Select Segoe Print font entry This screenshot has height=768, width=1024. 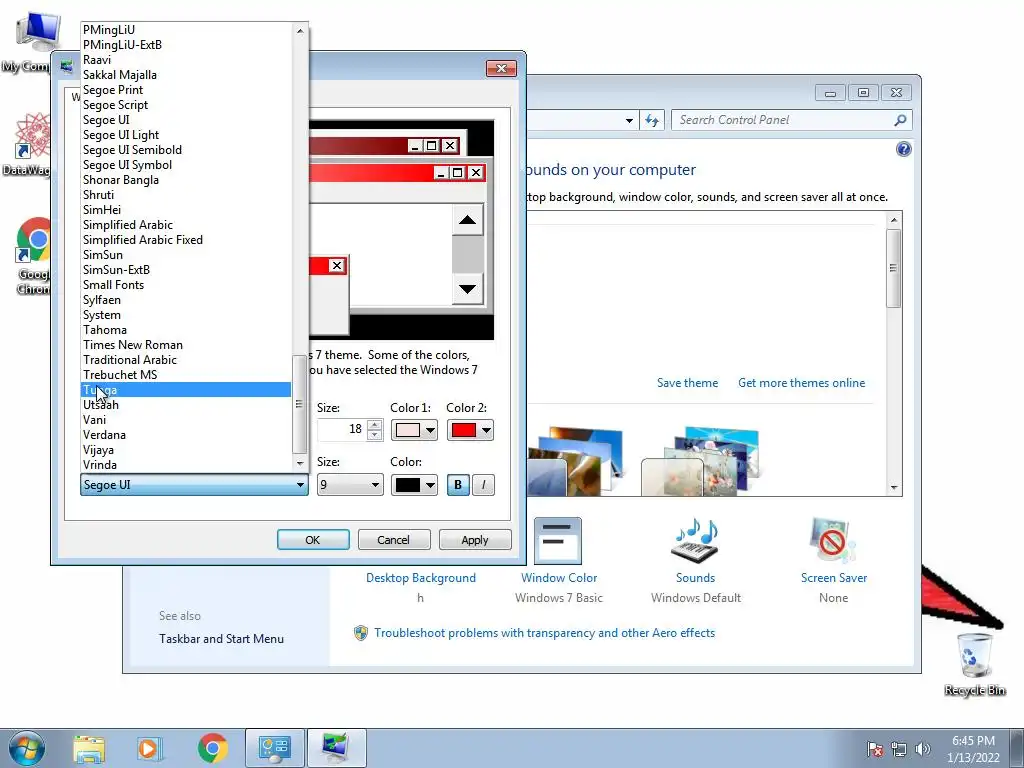185,89
